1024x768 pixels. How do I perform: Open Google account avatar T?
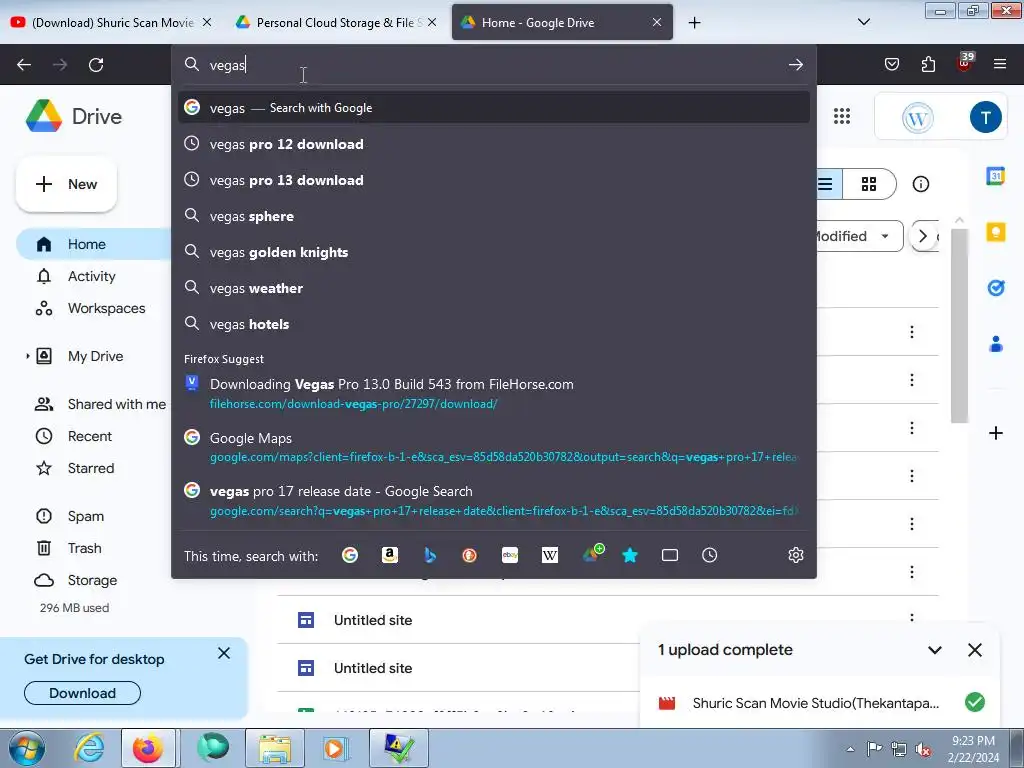[x=985, y=117]
